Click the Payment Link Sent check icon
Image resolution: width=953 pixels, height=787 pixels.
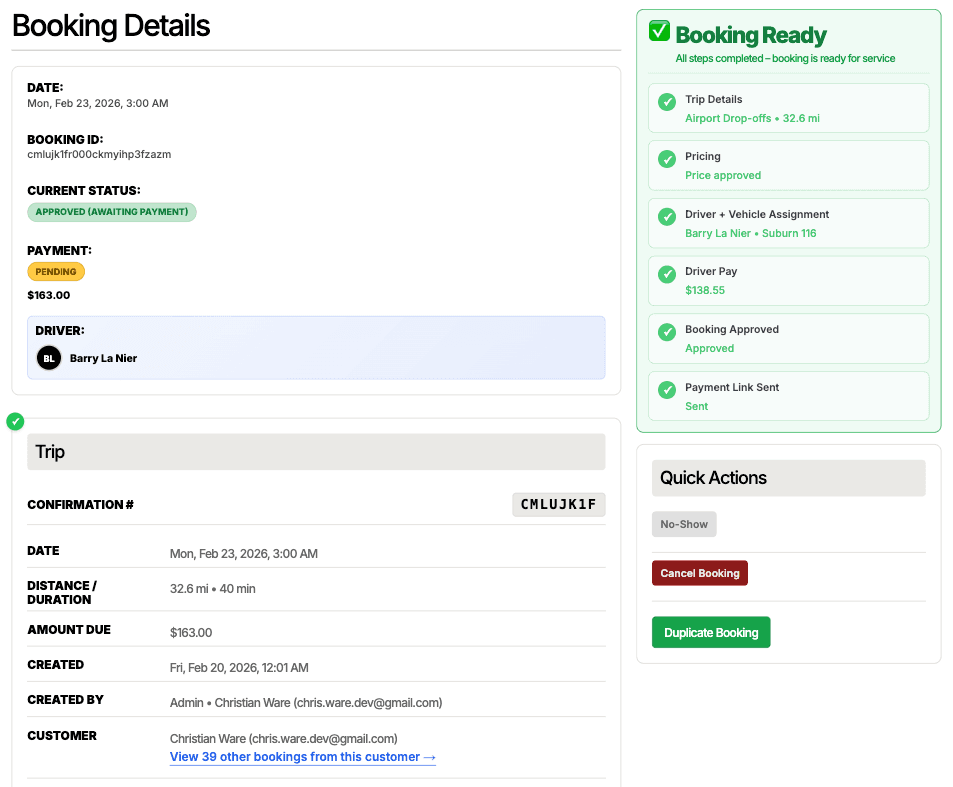[666, 390]
